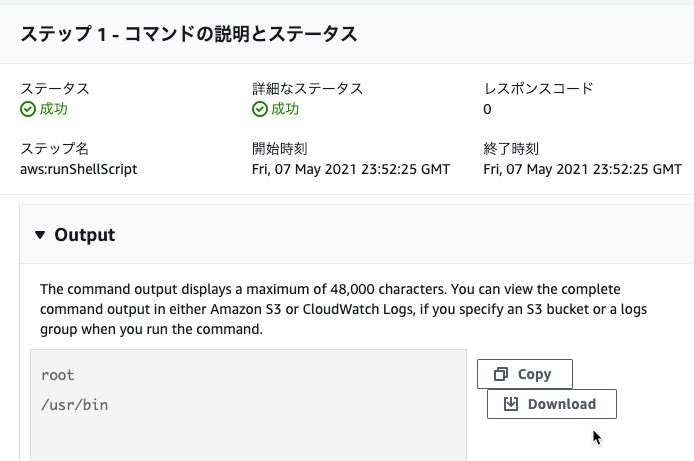Image resolution: width=694 pixels, height=461 pixels.
Task: Click the 成功 text under ステータス
Action: (x=54, y=109)
